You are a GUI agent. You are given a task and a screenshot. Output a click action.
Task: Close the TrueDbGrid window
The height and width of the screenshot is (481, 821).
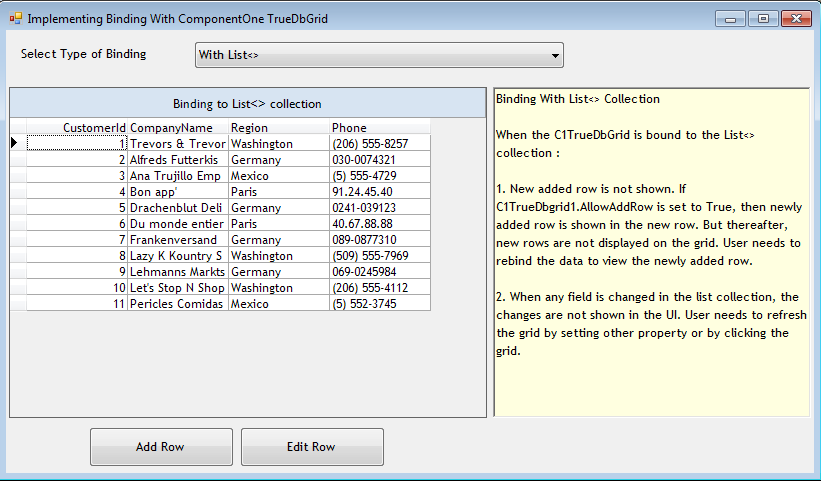(x=795, y=19)
